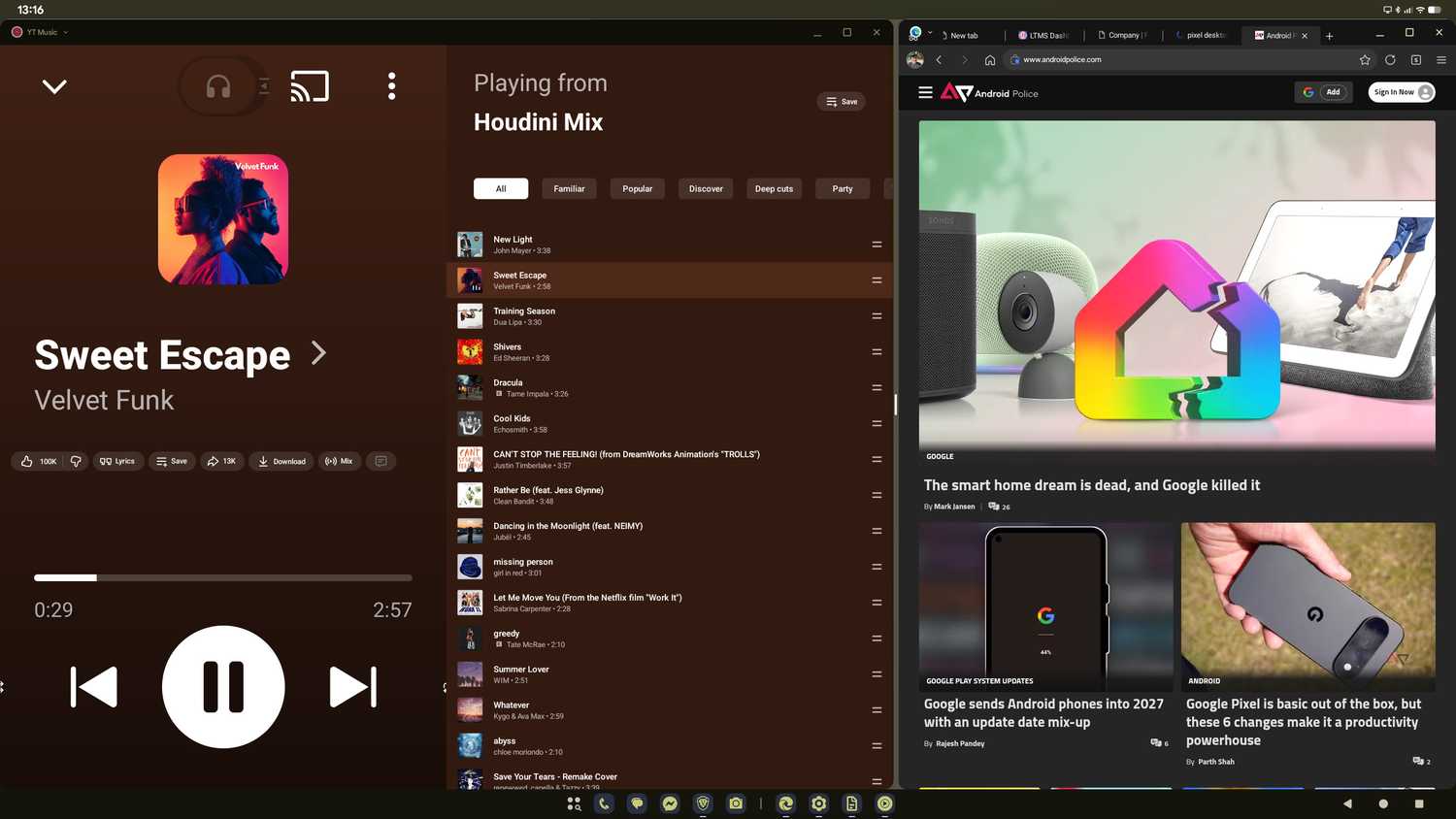This screenshot has width=1456, height=819.
Task: Seek within the song progress bar
Action: coord(223,577)
